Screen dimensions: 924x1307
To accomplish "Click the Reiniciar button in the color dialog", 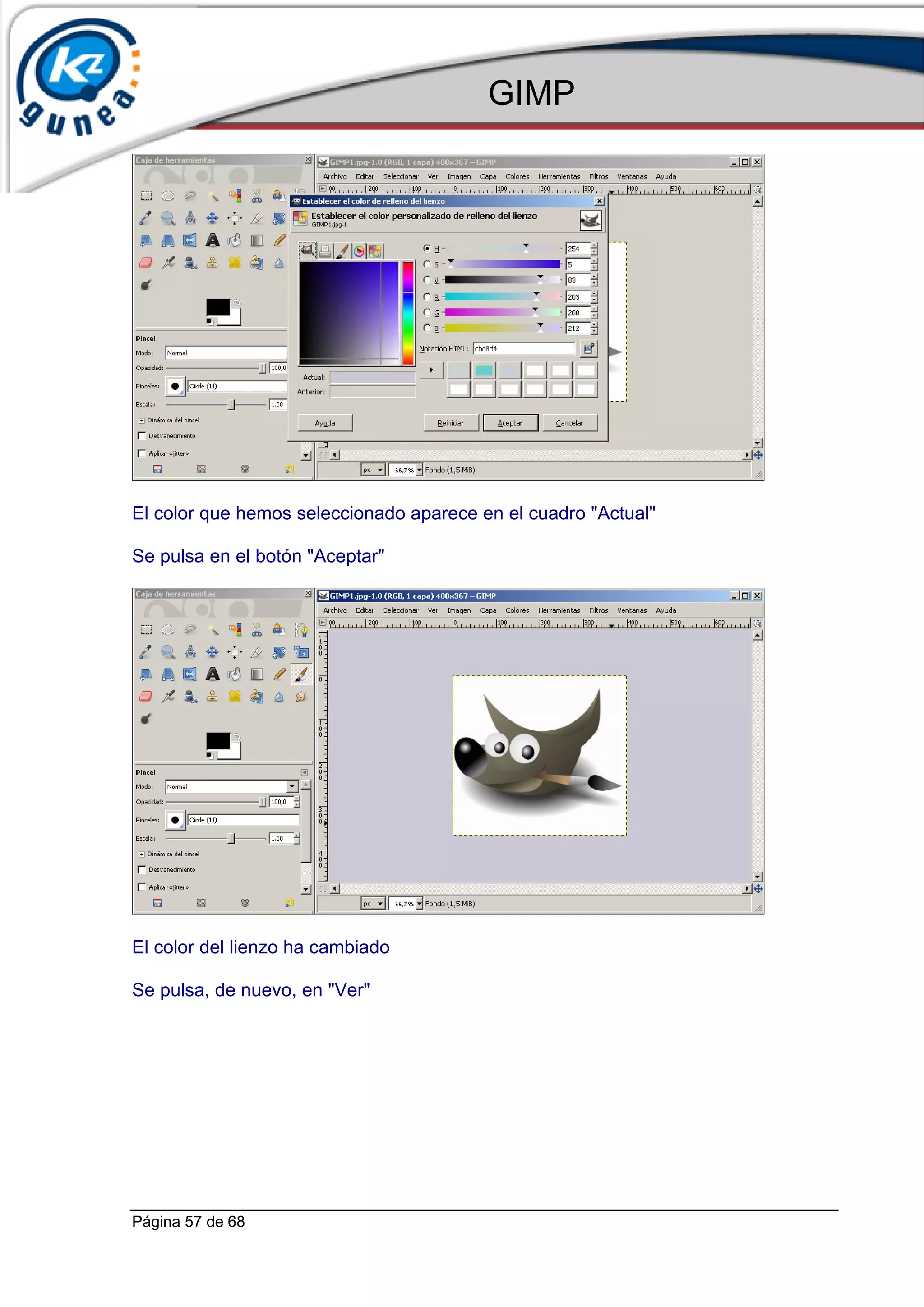I will point(450,423).
